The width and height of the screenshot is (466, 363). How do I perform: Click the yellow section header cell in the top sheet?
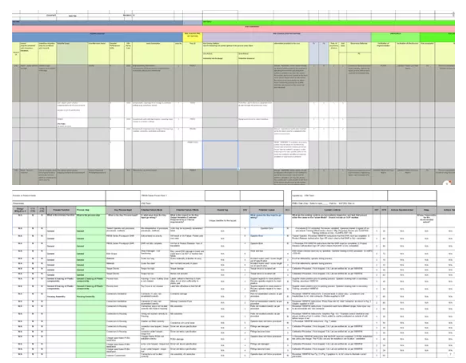(x=193, y=35)
